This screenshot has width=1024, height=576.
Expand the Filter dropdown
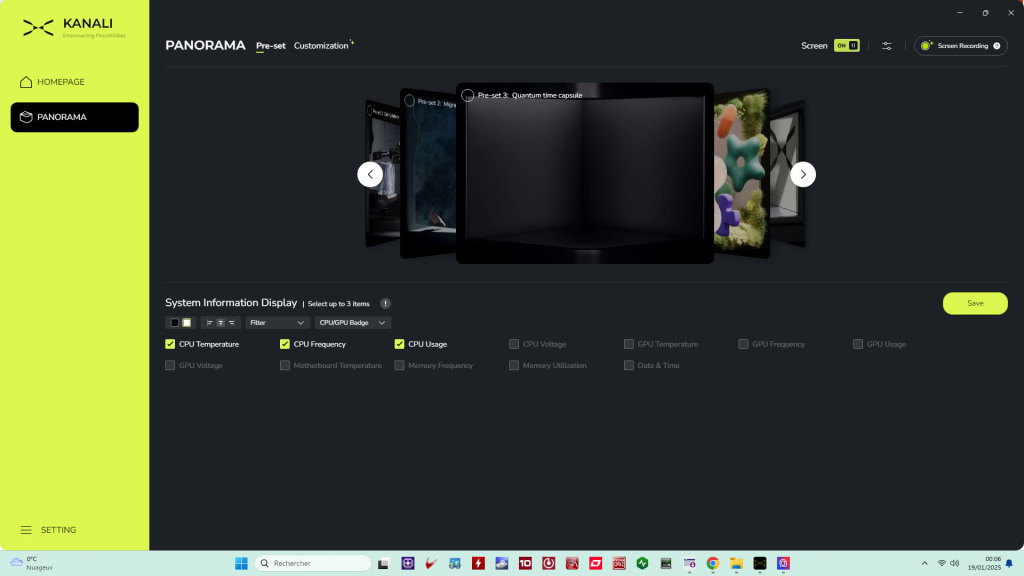277,323
